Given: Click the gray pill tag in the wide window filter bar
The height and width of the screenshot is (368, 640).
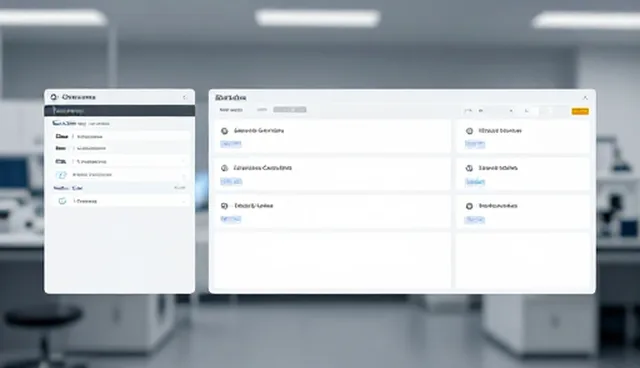Looking at the screenshot, I should pyautogui.click(x=290, y=110).
